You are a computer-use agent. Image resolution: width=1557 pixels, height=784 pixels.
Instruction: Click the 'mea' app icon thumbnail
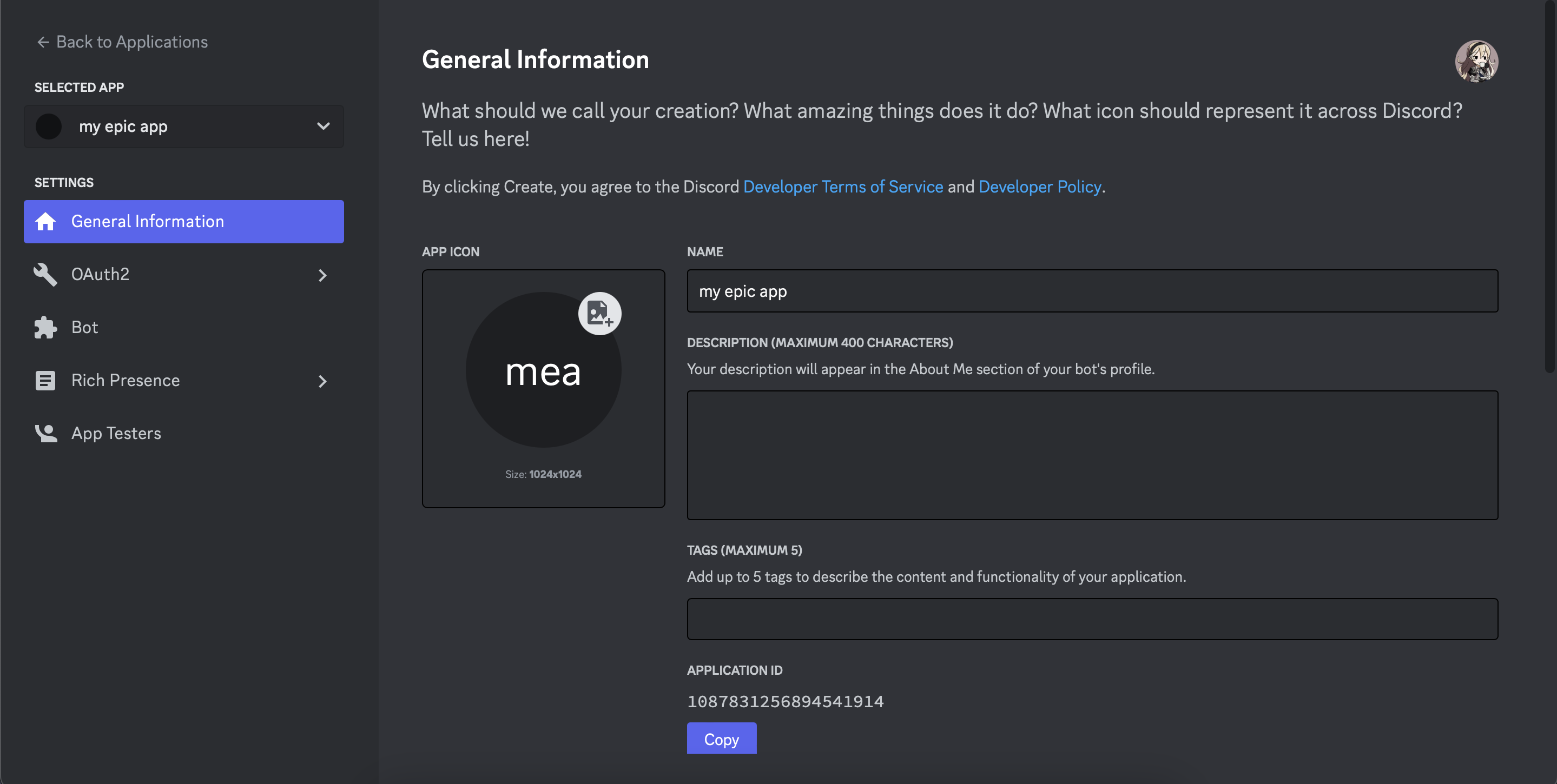click(543, 370)
